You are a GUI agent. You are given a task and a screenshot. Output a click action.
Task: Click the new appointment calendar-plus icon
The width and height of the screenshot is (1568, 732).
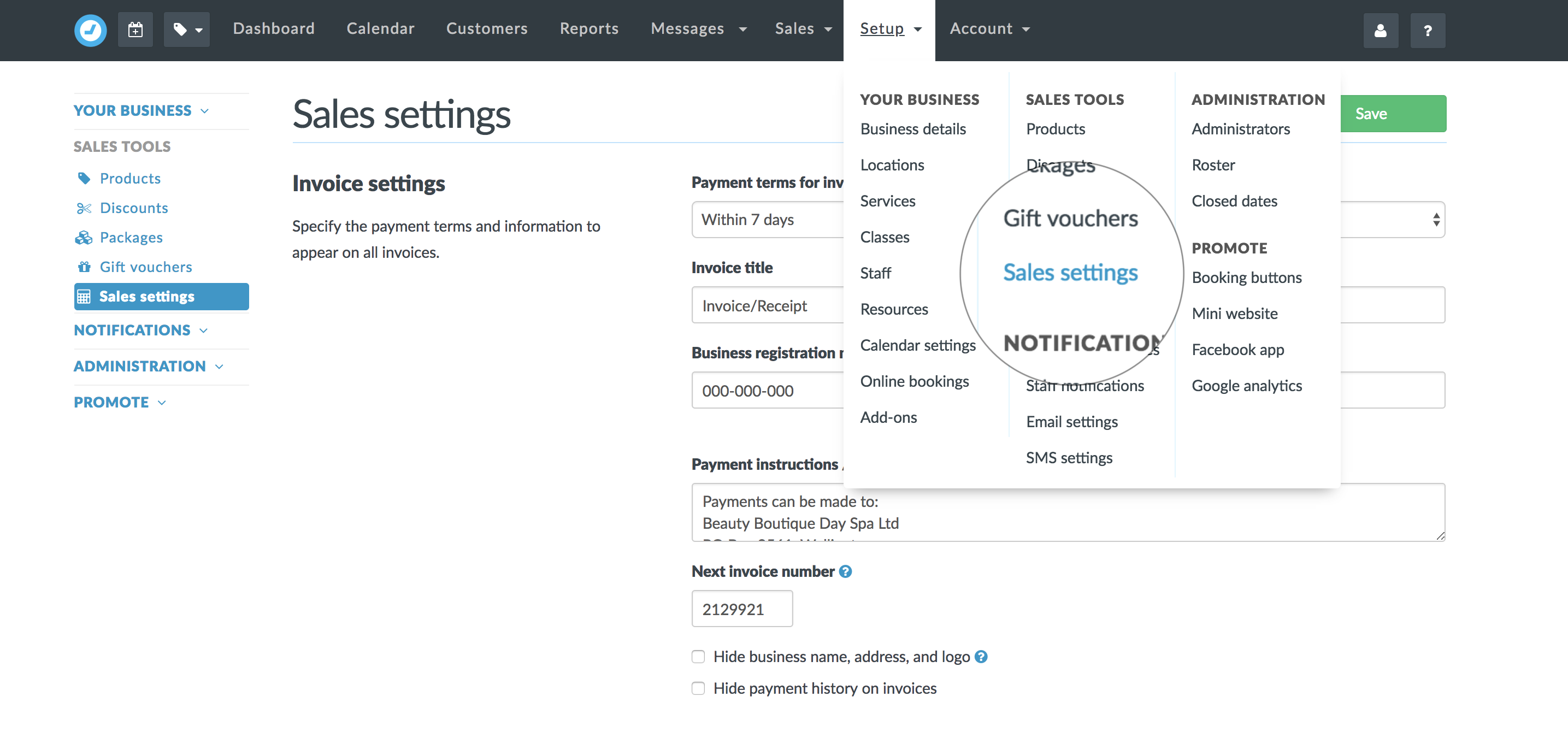[135, 29]
